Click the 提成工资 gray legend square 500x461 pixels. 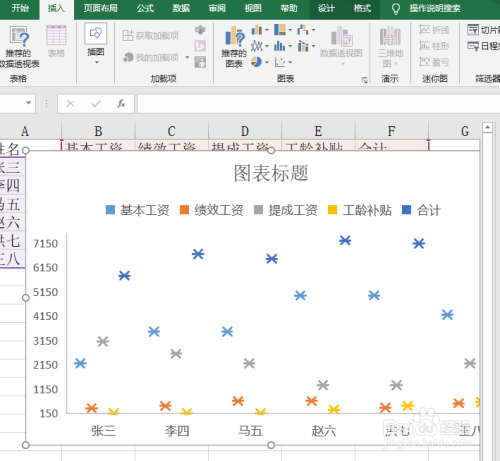[x=258, y=210]
